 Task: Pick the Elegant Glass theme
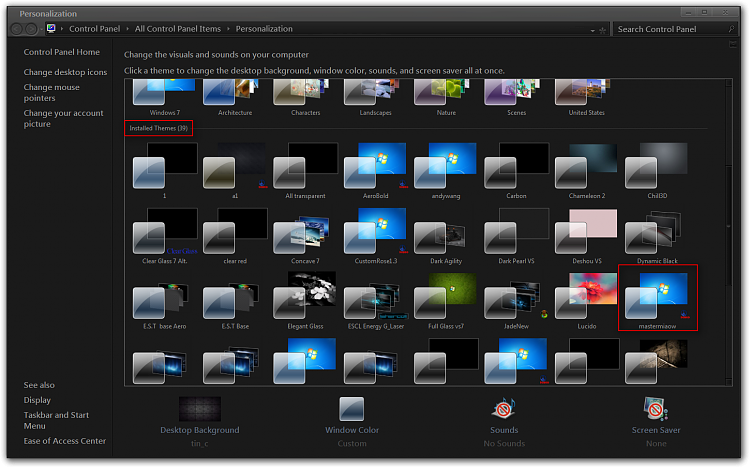tap(305, 301)
